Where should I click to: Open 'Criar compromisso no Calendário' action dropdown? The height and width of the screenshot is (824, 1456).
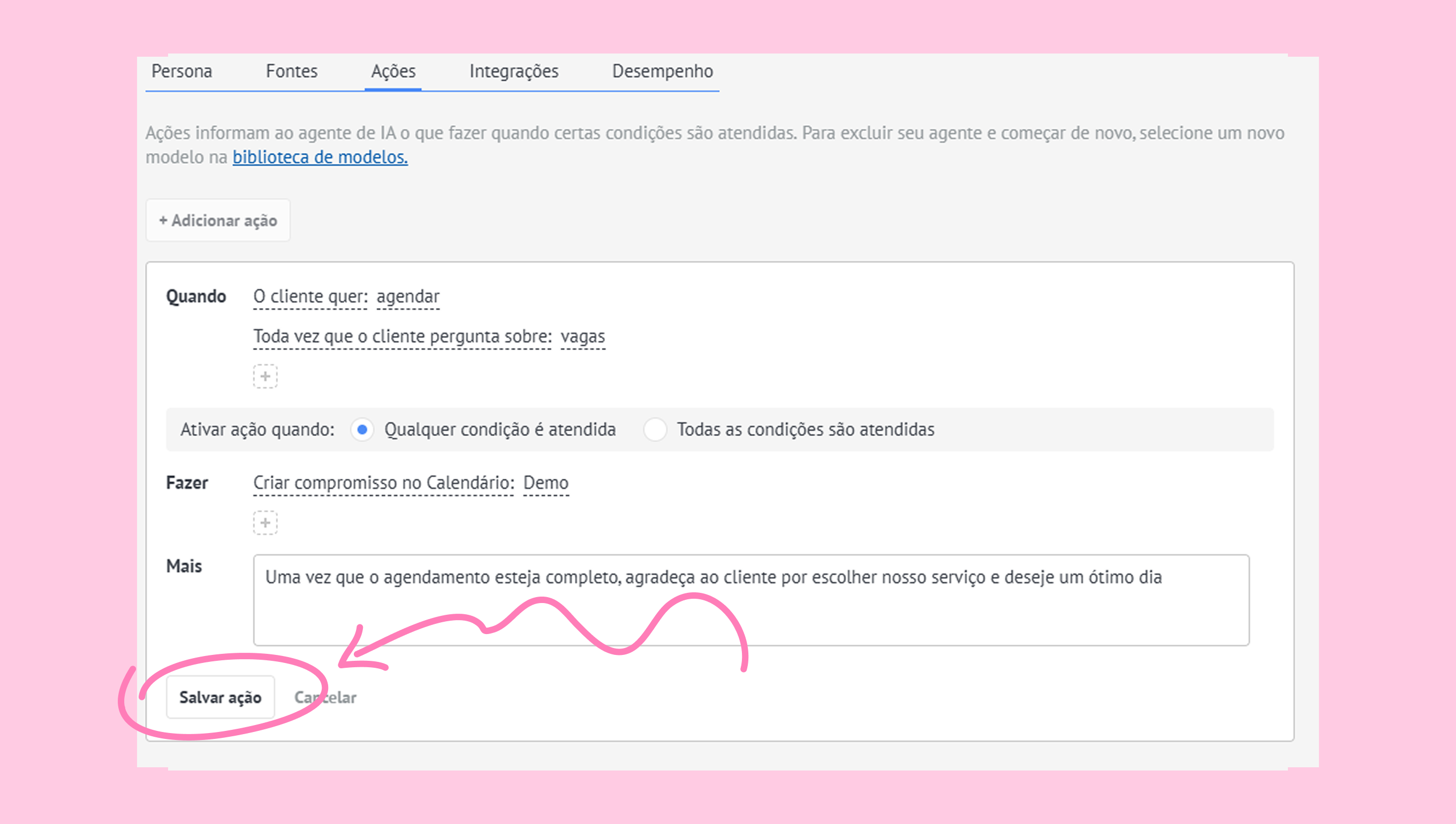pyautogui.click(x=383, y=483)
